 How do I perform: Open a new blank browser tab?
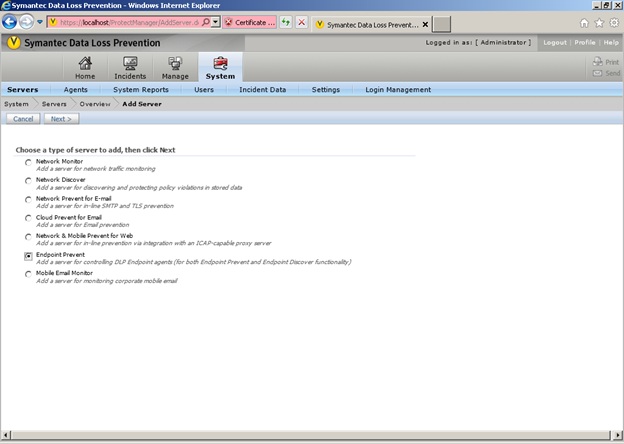point(441,24)
